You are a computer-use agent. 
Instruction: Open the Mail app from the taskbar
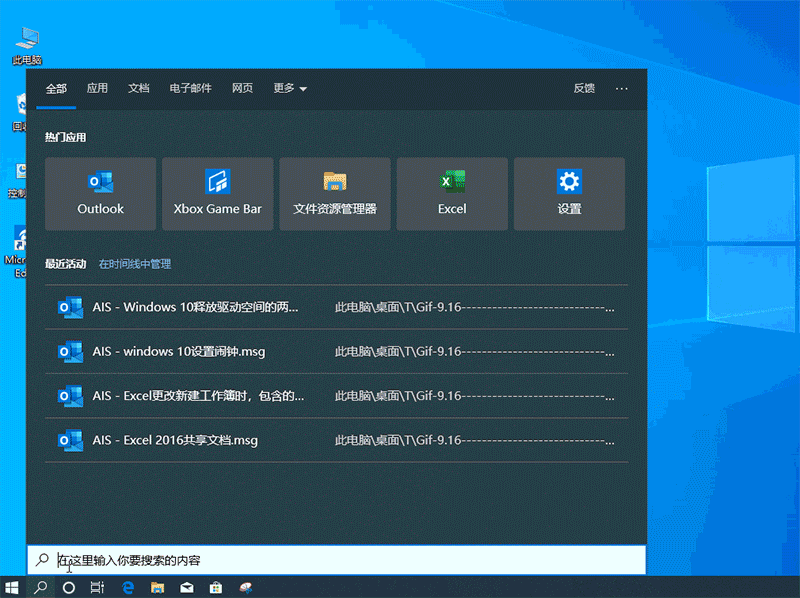point(186,587)
